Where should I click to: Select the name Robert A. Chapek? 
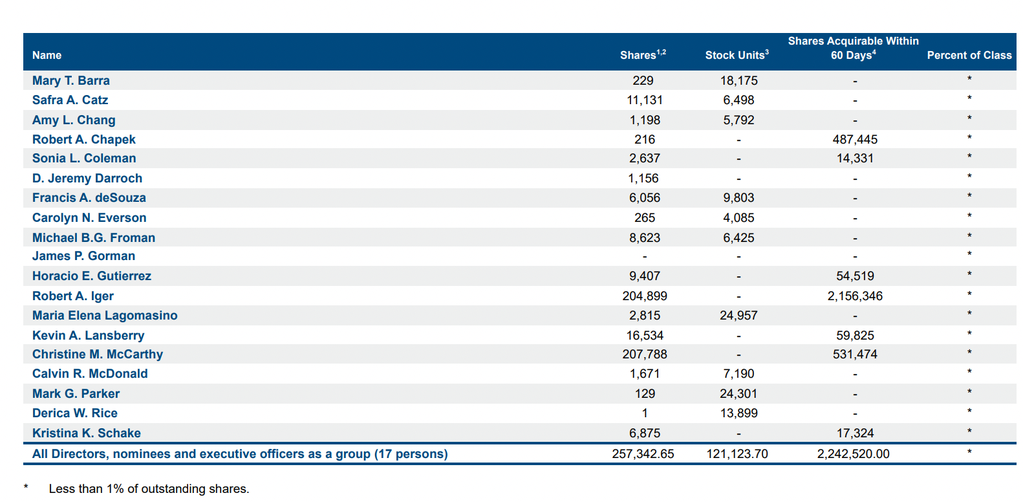84,140
